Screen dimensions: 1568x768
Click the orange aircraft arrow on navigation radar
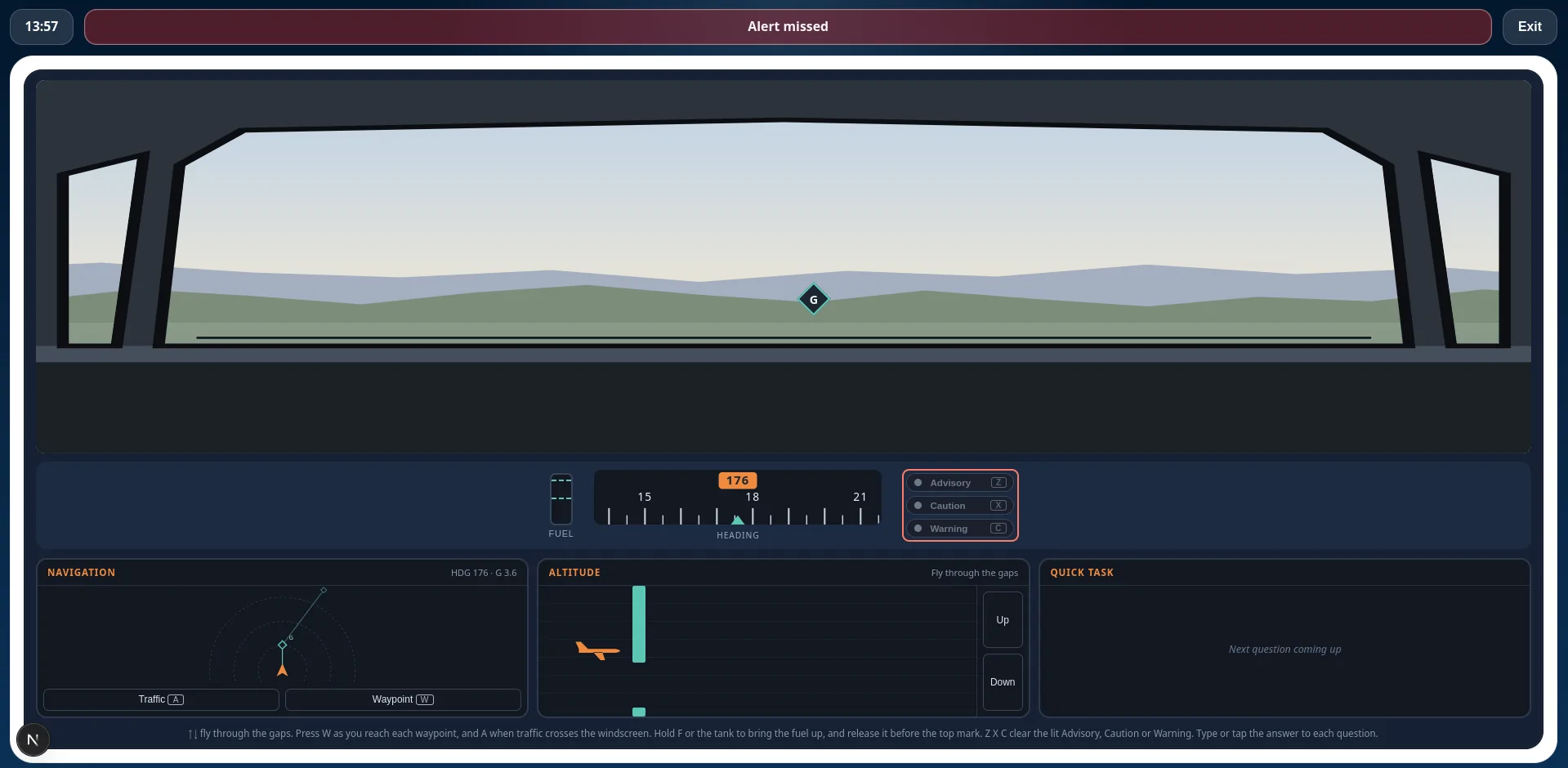[x=282, y=670]
